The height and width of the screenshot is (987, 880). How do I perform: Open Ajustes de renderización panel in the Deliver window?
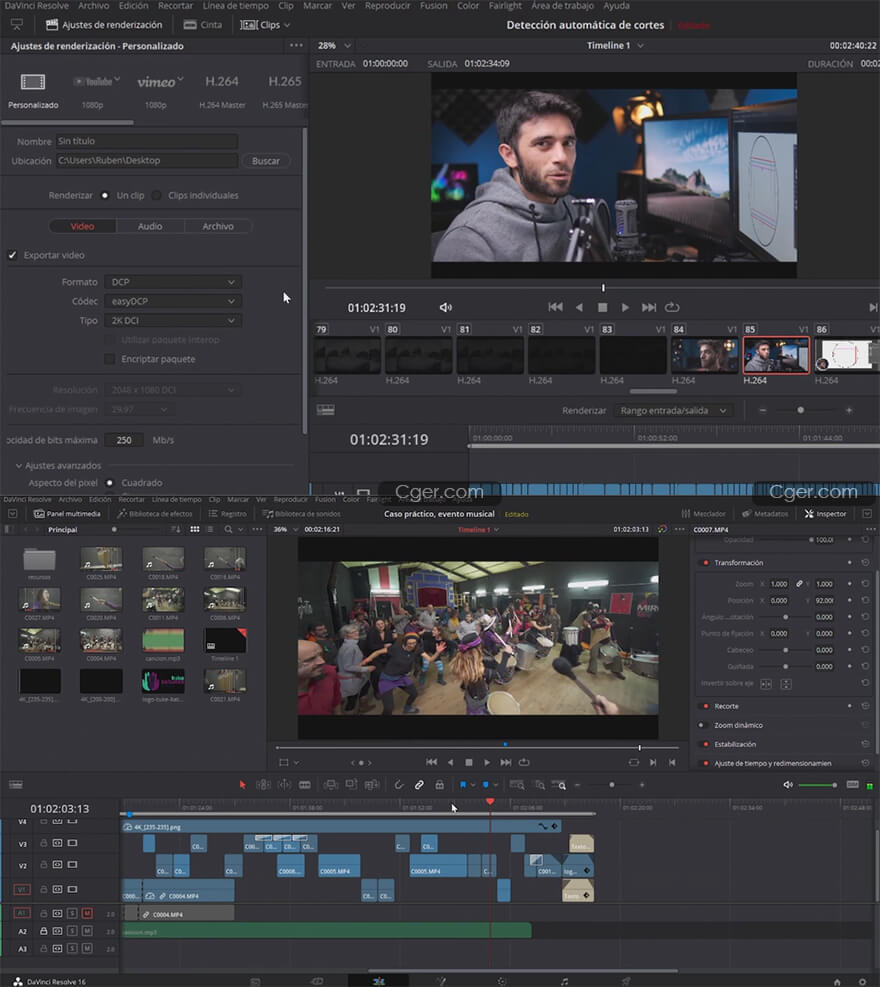point(104,25)
